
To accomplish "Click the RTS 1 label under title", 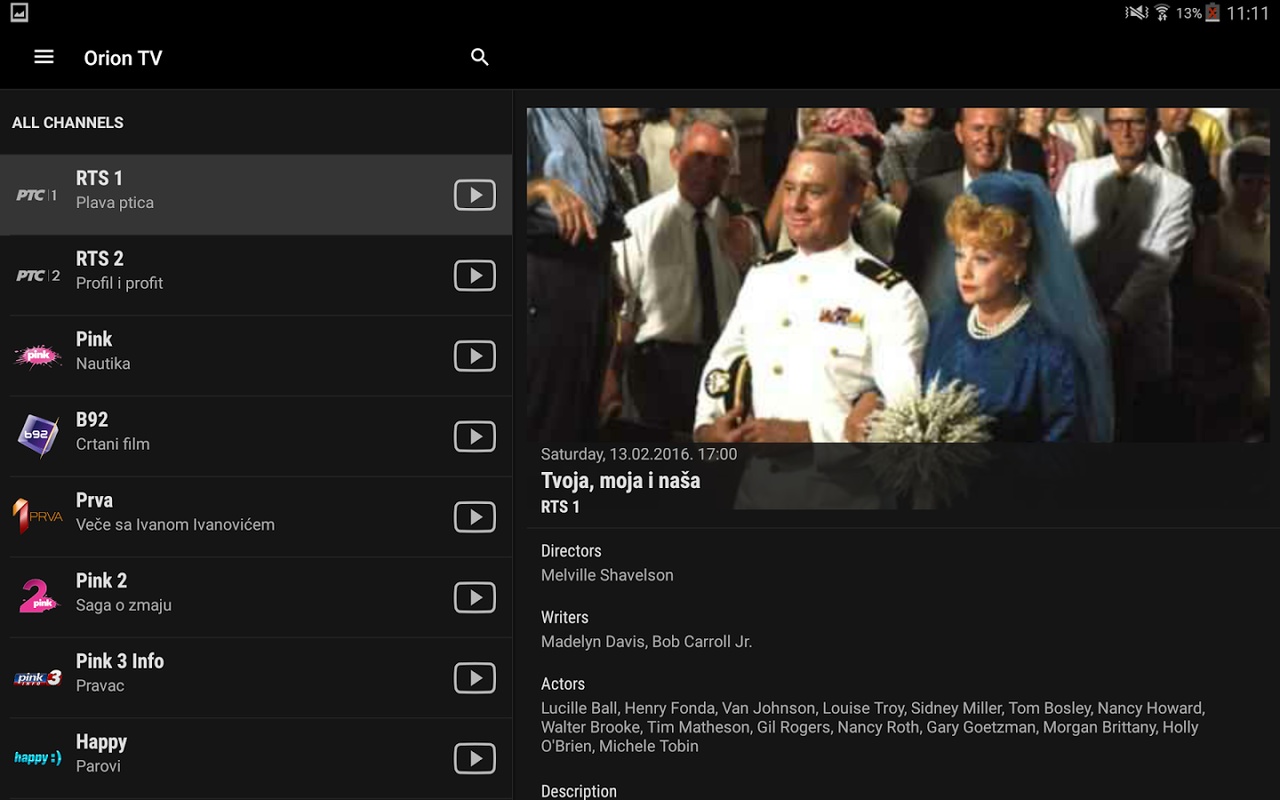I will pyautogui.click(x=560, y=507).
